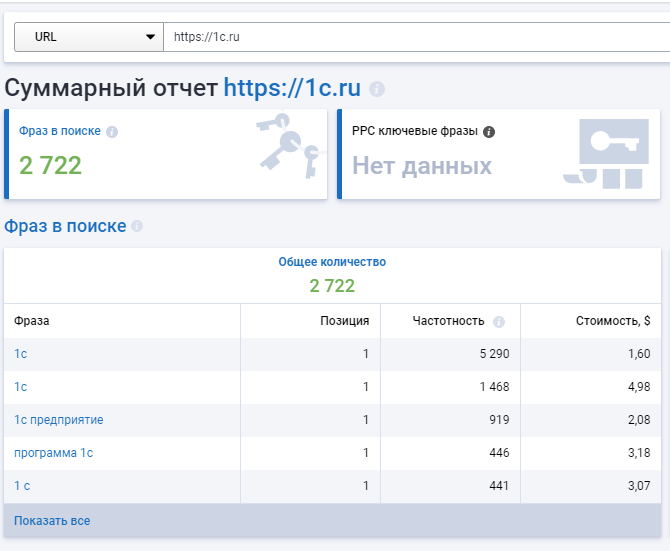Open the '1с предприятие' phrase link
This screenshot has width=670, height=551.
coord(58,420)
